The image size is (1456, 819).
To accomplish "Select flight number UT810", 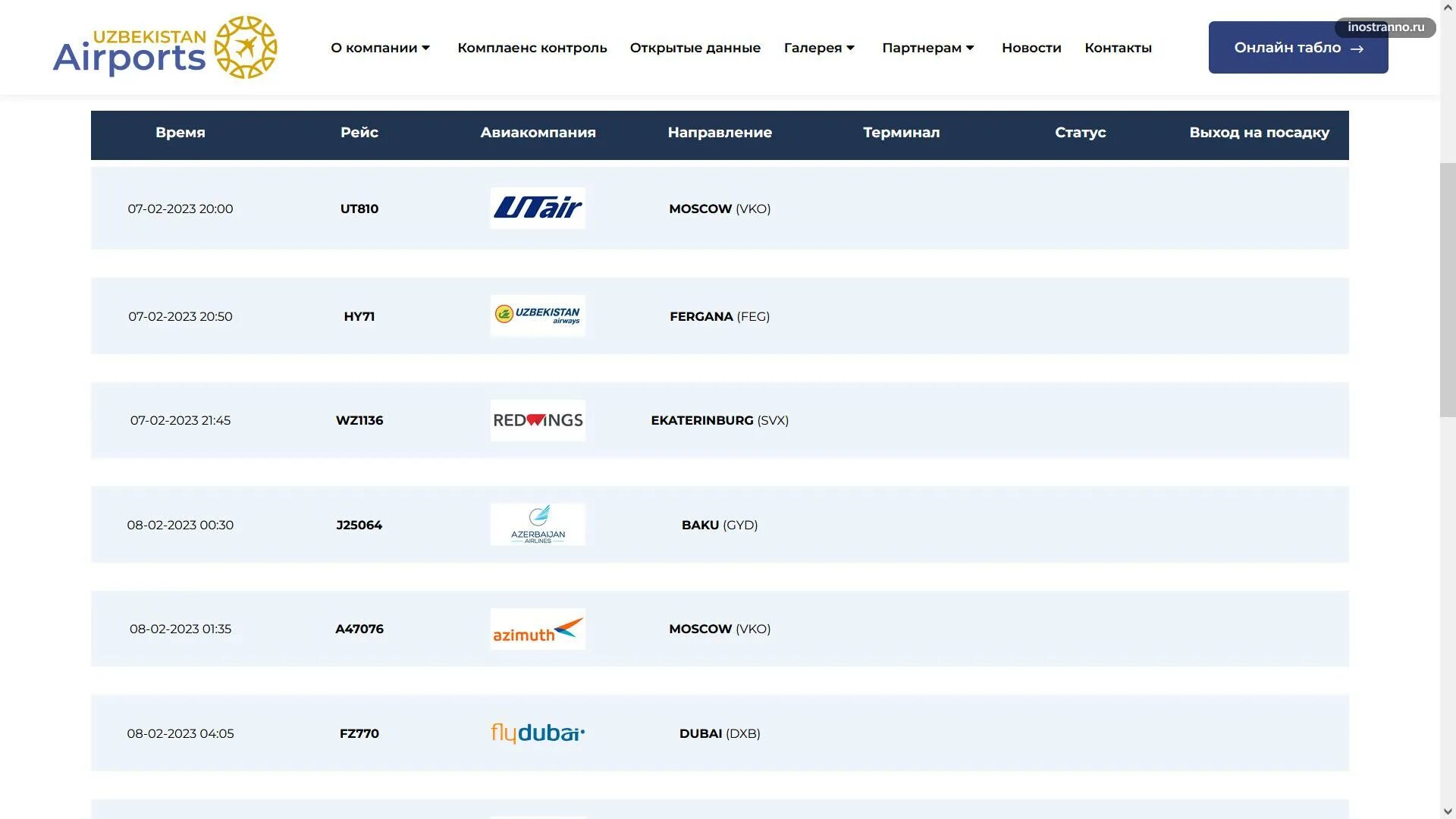I will 359,209.
